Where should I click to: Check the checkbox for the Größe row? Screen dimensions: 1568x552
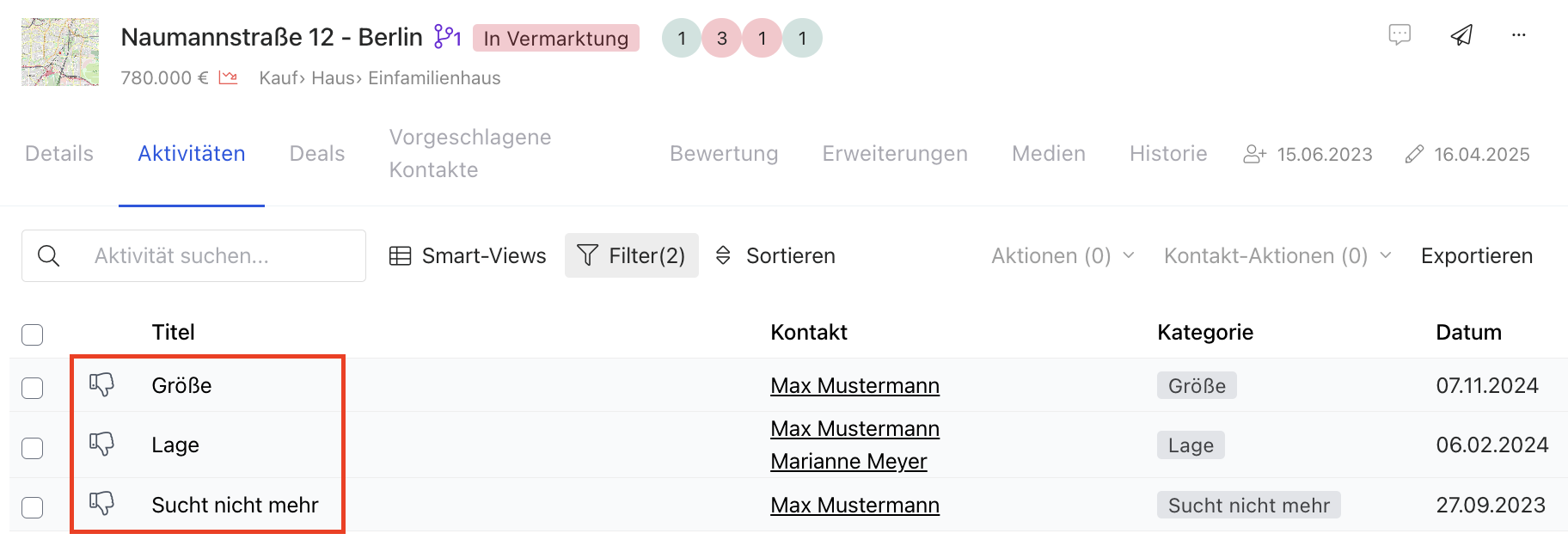32,388
